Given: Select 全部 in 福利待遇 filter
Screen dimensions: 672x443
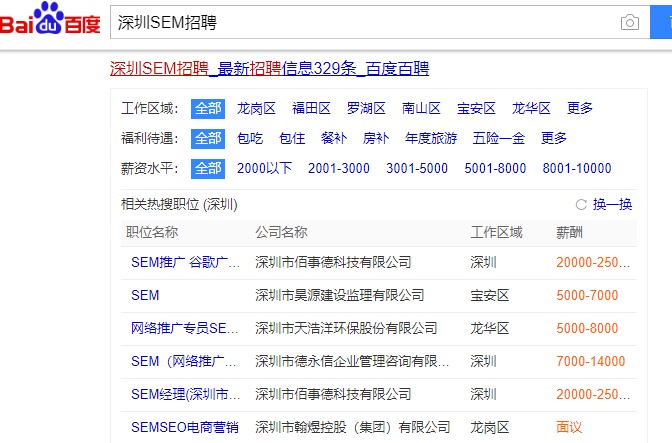Looking at the screenshot, I should click(x=208, y=139).
